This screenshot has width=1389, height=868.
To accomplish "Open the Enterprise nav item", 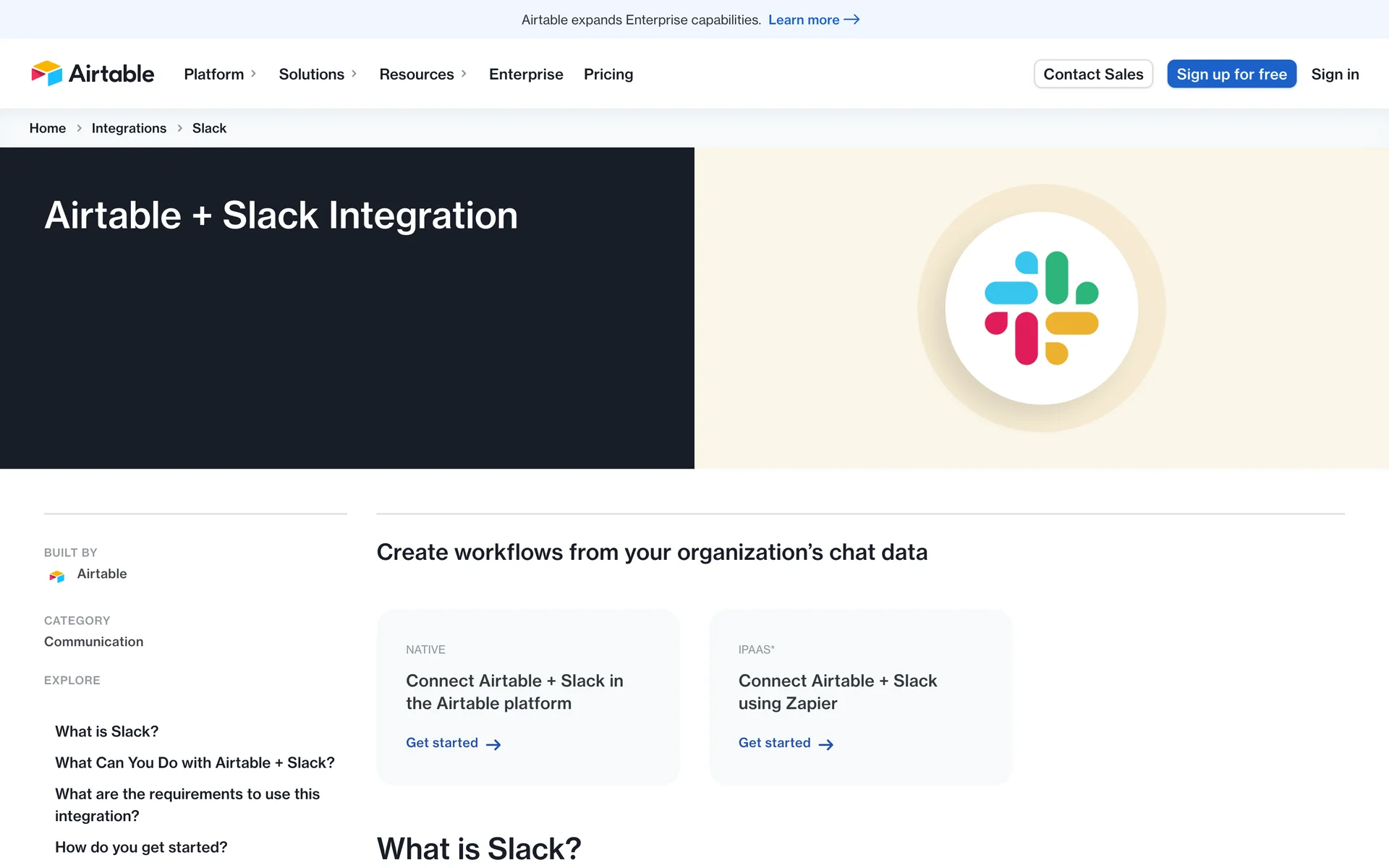I will pyautogui.click(x=526, y=74).
